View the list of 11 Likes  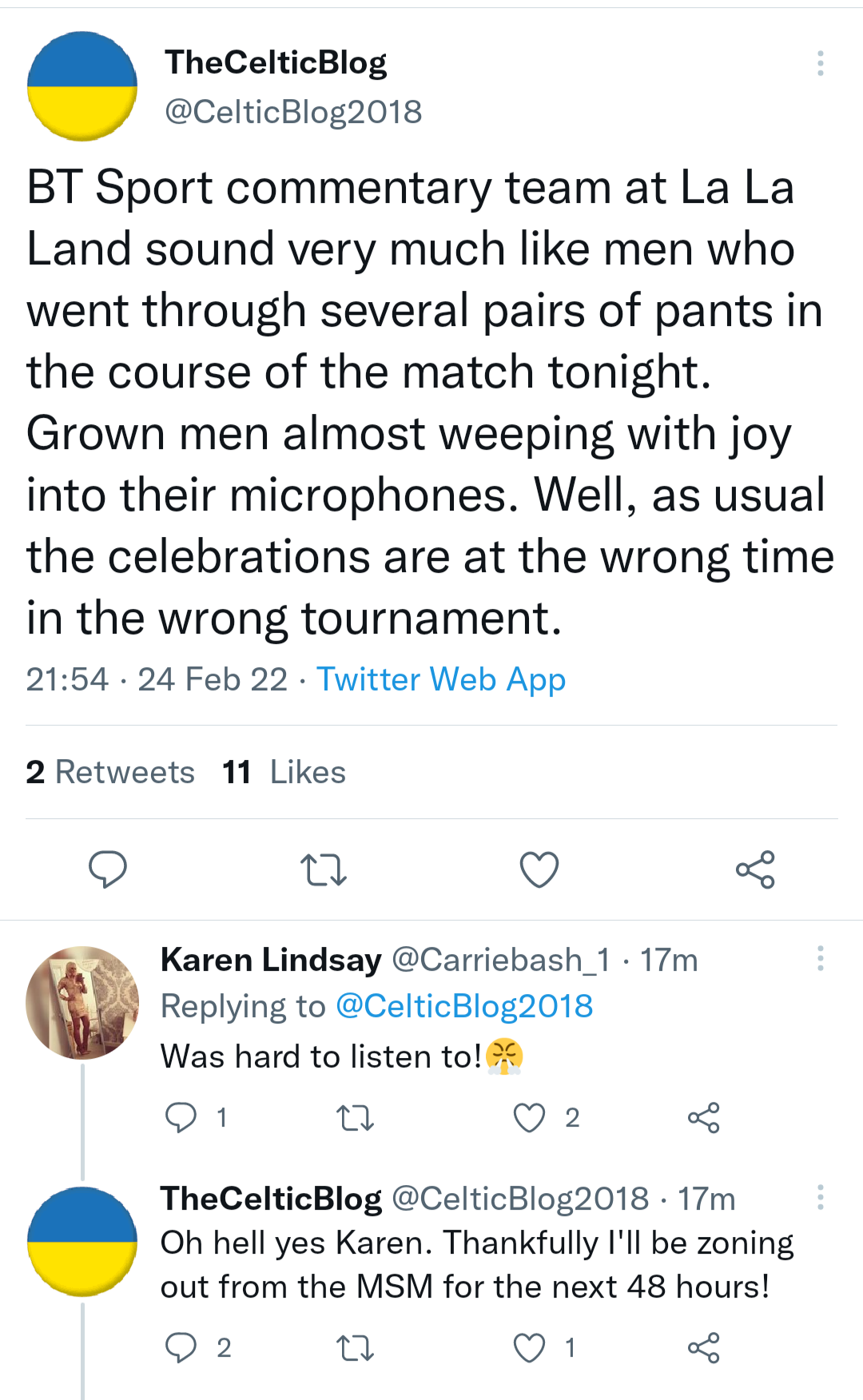[x=284, y=772]
